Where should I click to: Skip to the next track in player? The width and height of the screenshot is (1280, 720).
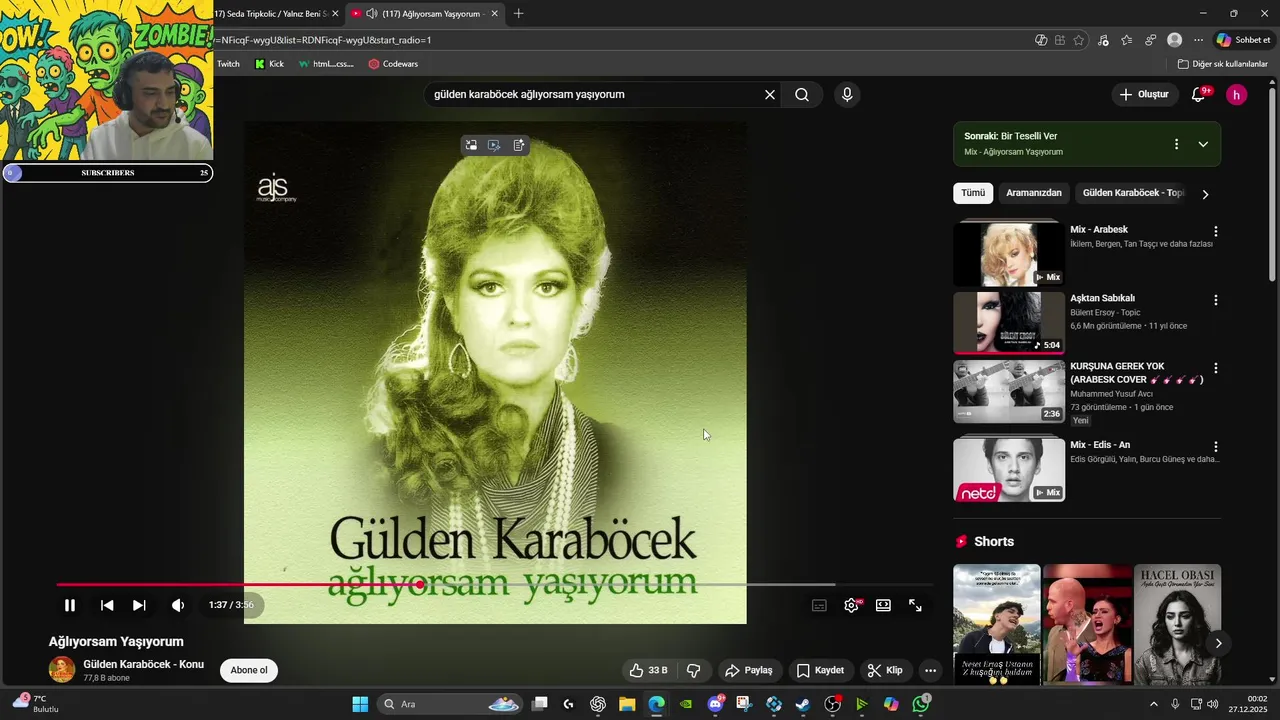point(139,605)
